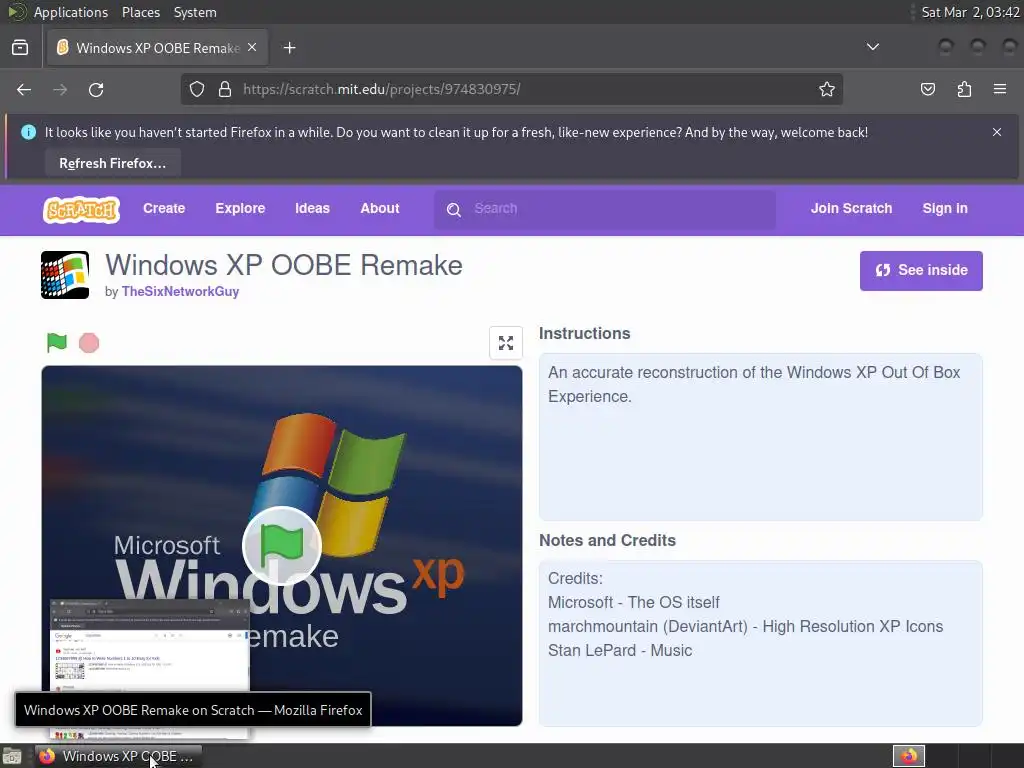Click Sign in
The height and width of the screenshot is (768, 1024).
[x=945, y=208]
